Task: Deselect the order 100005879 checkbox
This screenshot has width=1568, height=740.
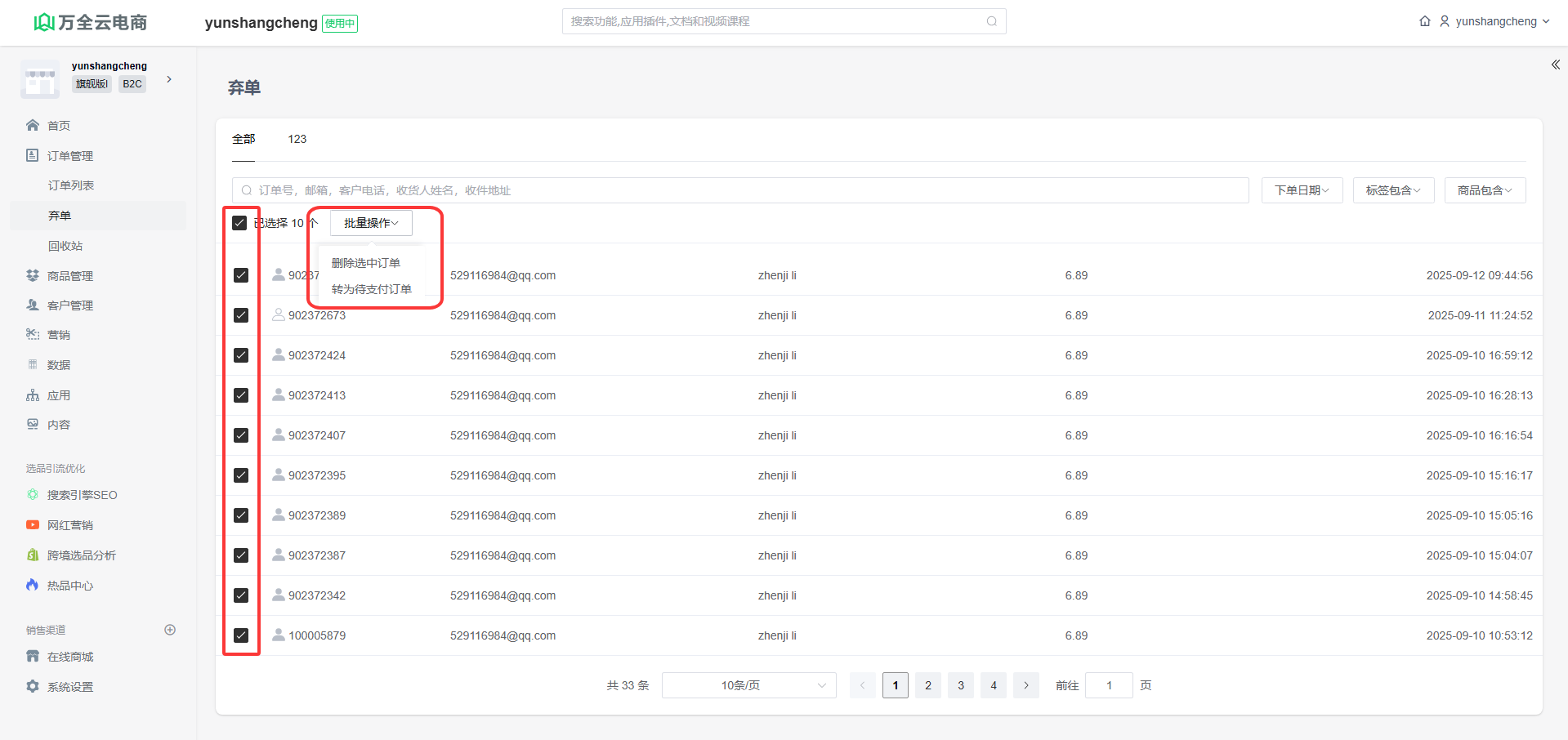Action: tap(241, 635)
